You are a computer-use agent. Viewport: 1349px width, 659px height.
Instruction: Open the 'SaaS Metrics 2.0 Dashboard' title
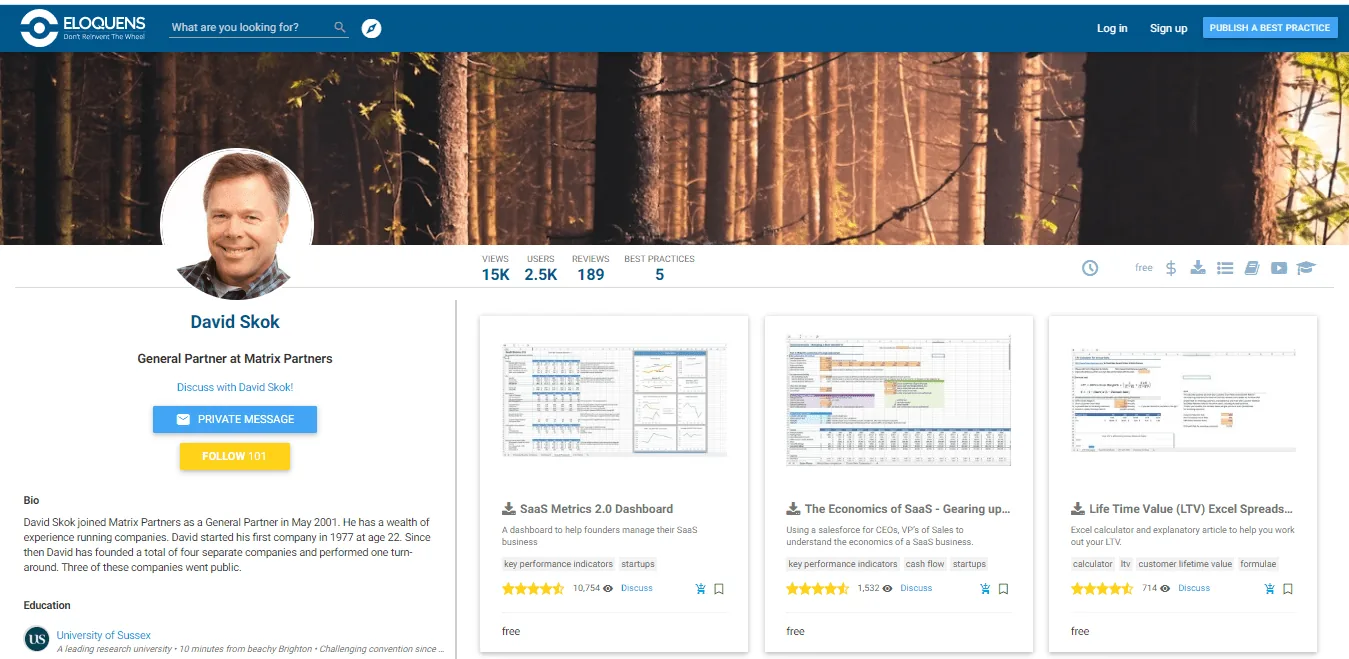coord(596,508)
